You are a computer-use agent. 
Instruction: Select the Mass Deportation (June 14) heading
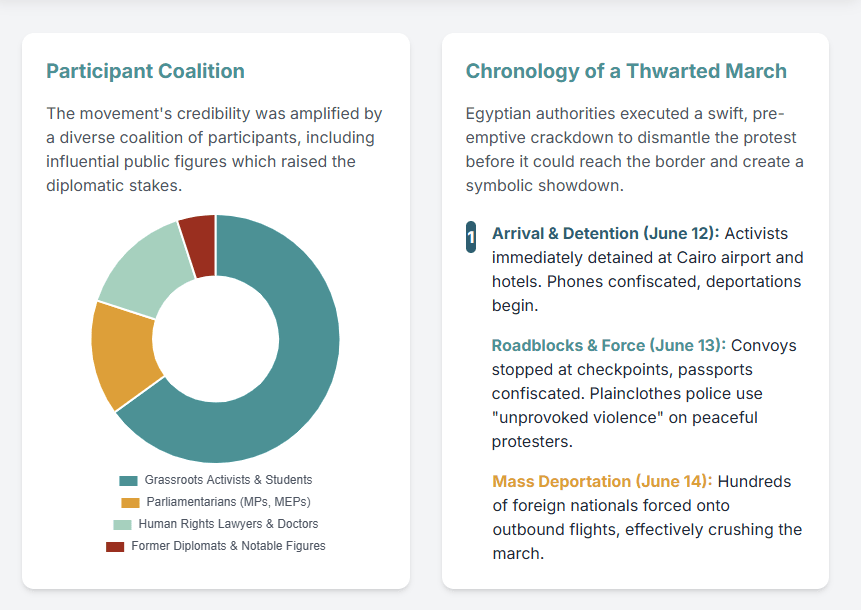click(602, 481)
